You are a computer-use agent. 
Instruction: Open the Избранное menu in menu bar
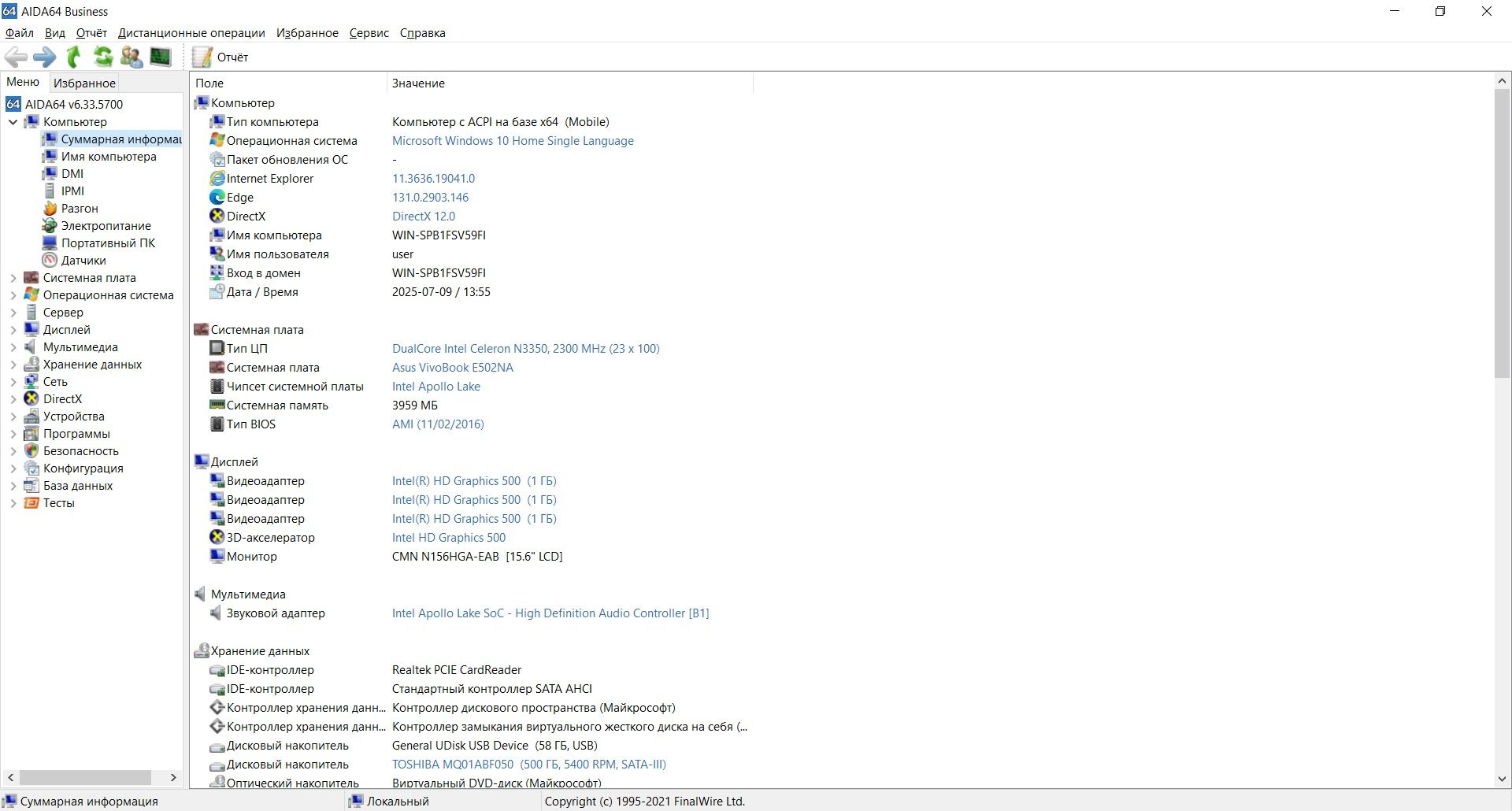pyautogui.click(x=307, y=33)
